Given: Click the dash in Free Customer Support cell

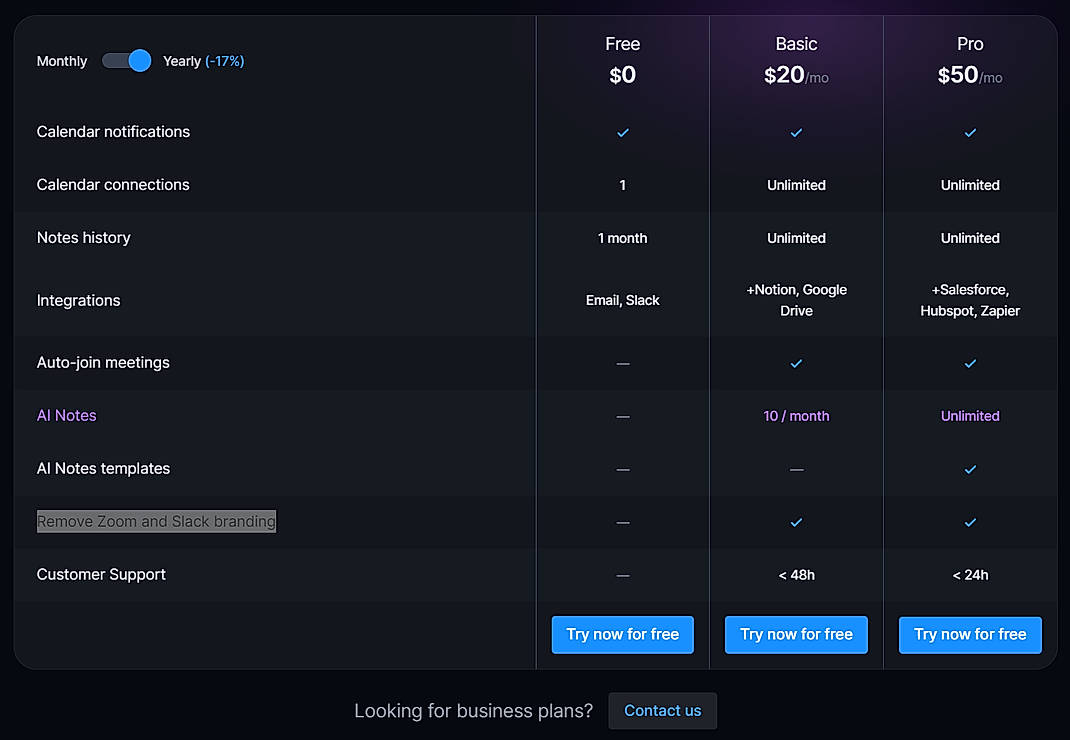Looking at the screenshot, I should (x=622, y=574).
